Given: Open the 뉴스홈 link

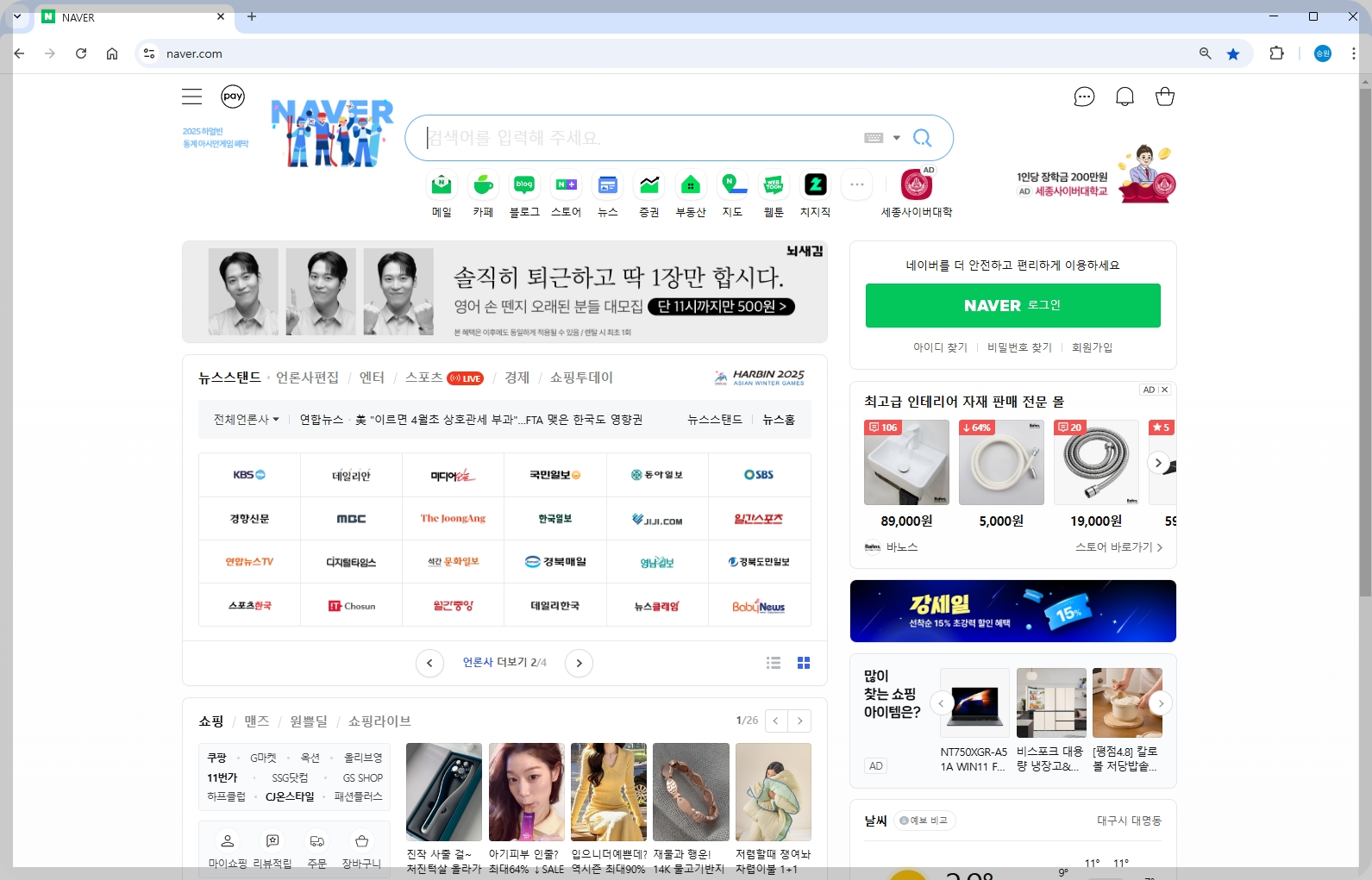Looking at the screenshot, I should pos(779,420).
